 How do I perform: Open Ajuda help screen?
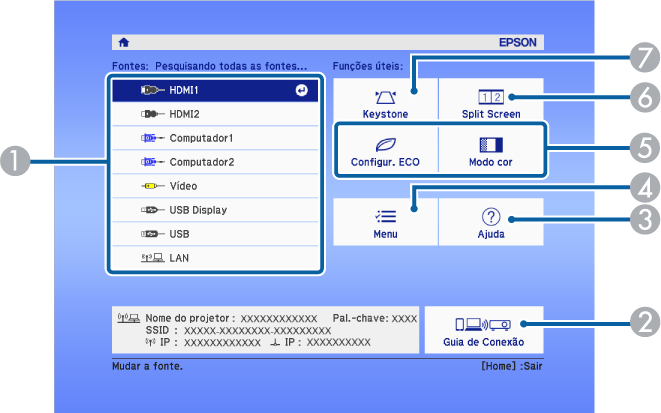point(491,222)
